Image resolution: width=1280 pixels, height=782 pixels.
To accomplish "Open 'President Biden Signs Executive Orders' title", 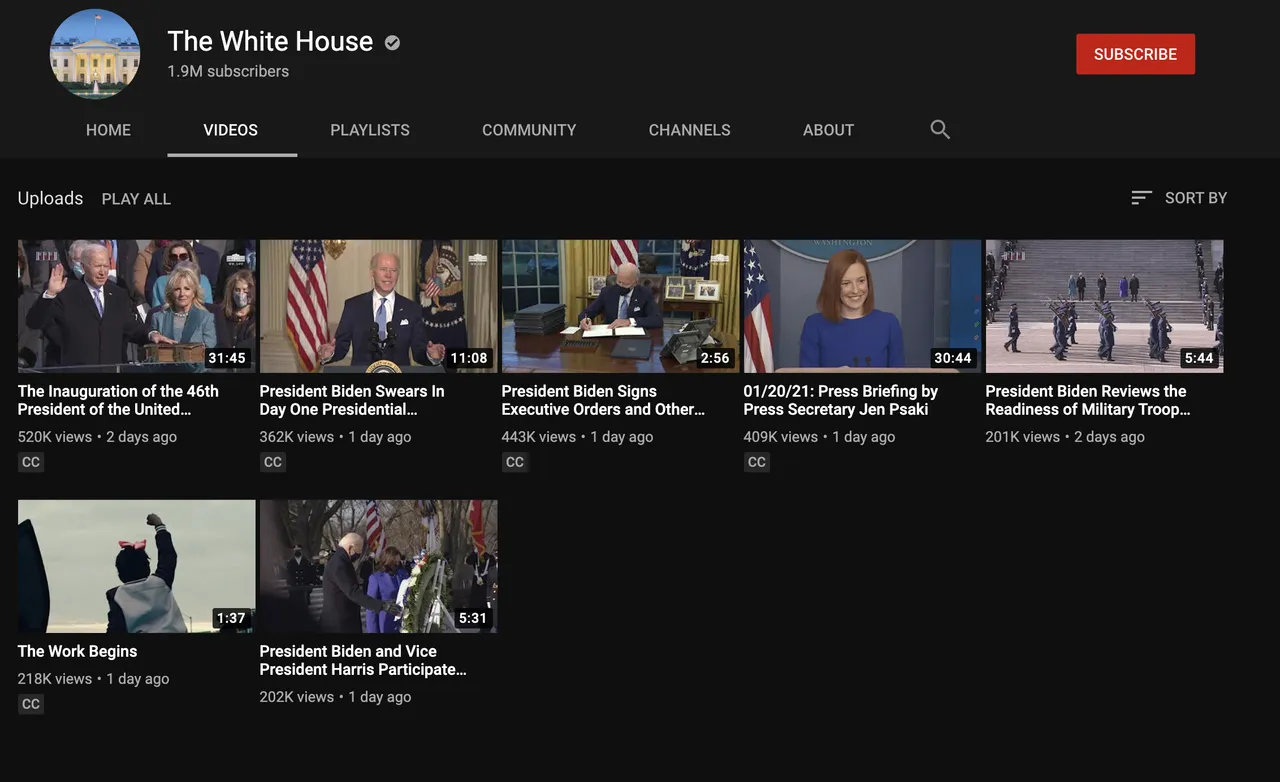I will coord(603,400).
